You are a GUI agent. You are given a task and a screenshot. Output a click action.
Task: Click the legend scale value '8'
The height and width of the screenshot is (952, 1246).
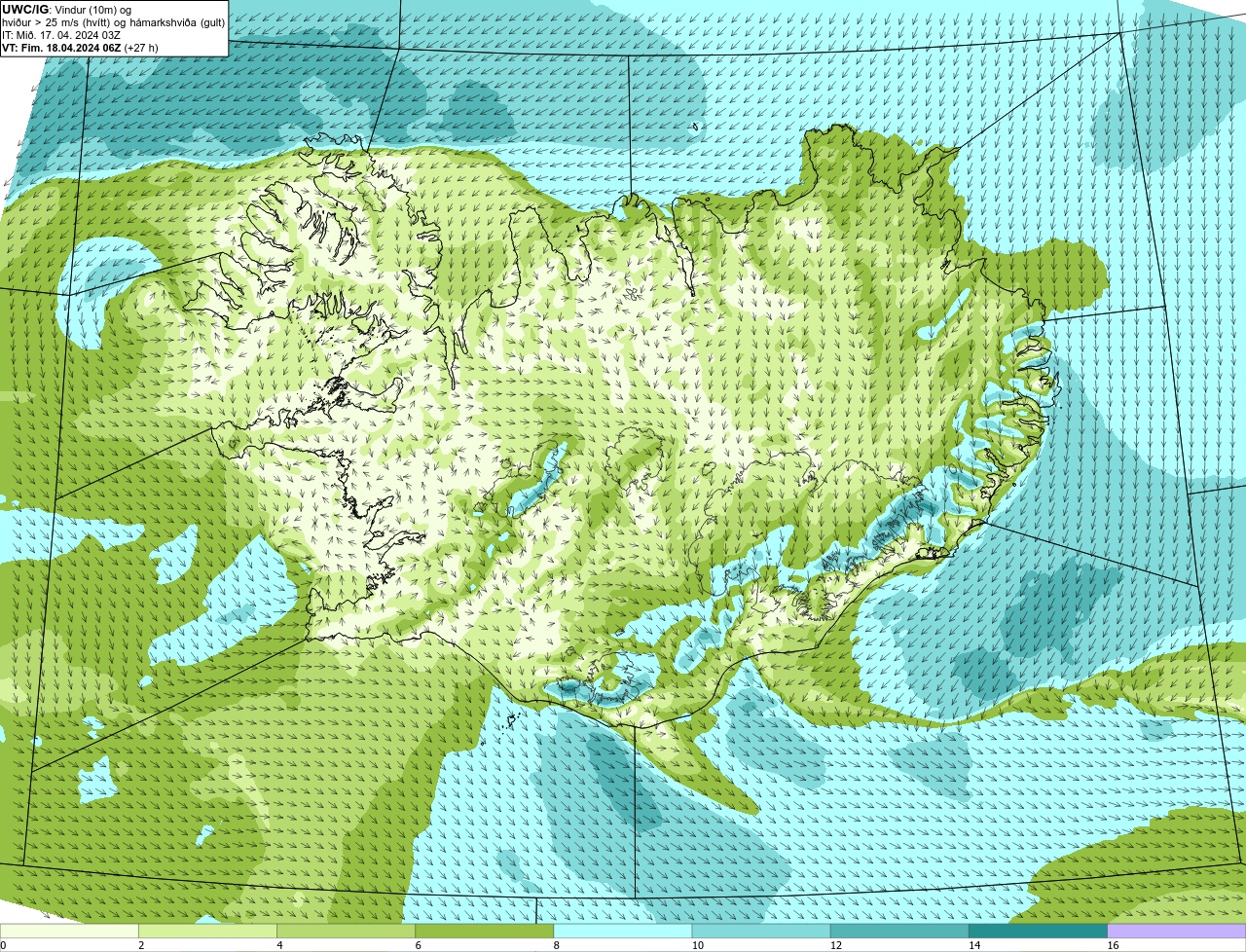(557, 945)
